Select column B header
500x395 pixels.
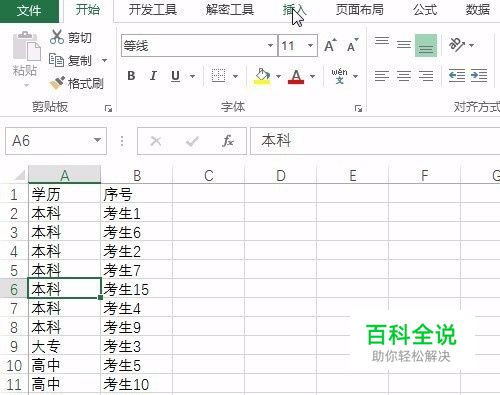pos(137,175)
